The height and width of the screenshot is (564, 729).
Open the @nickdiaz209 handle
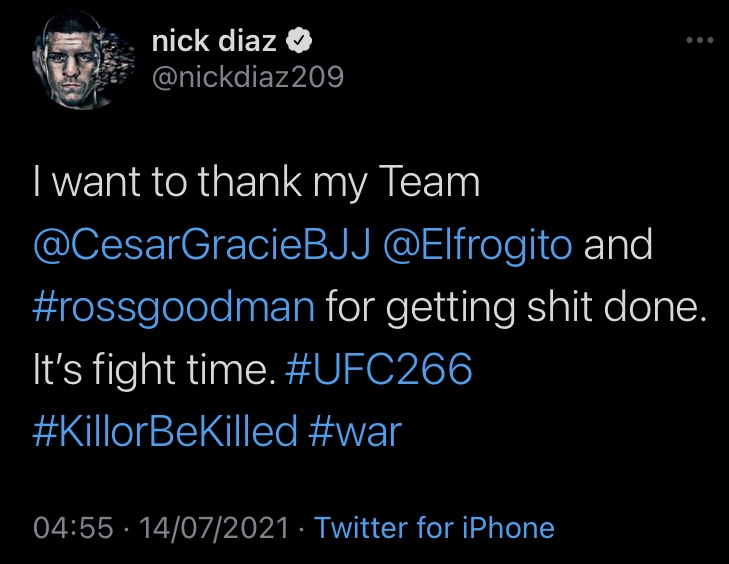point(248,77)
